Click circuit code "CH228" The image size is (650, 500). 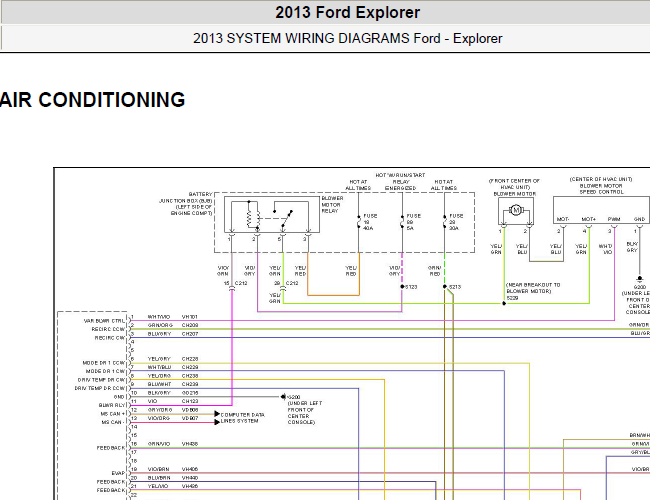click(190, 359)
